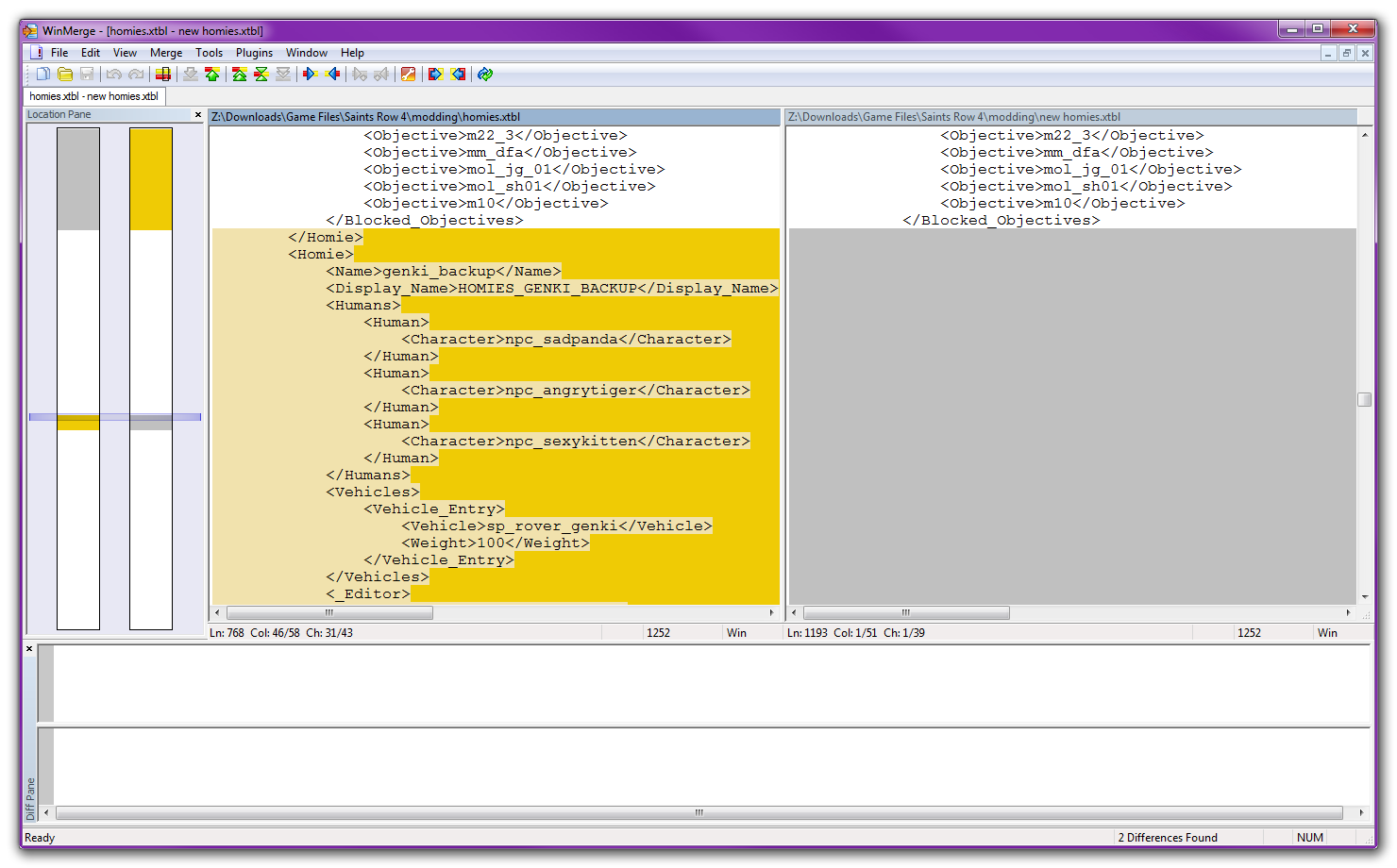Click the Redo toolbar icon
Screen dimensions: 1397x868
(x=136, y=74)
